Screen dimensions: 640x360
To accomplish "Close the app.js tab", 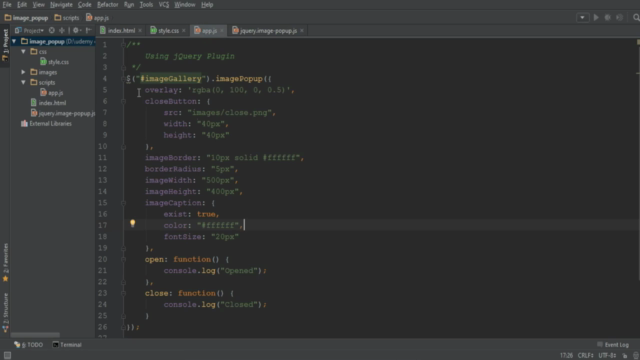I will tap(222, 31).
